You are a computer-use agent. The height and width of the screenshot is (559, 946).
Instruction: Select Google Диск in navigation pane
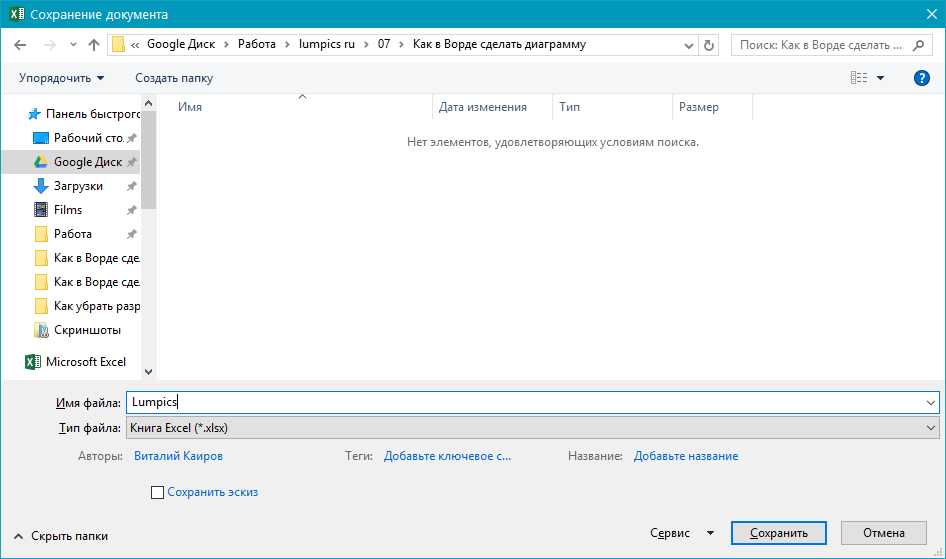[87, 162]
